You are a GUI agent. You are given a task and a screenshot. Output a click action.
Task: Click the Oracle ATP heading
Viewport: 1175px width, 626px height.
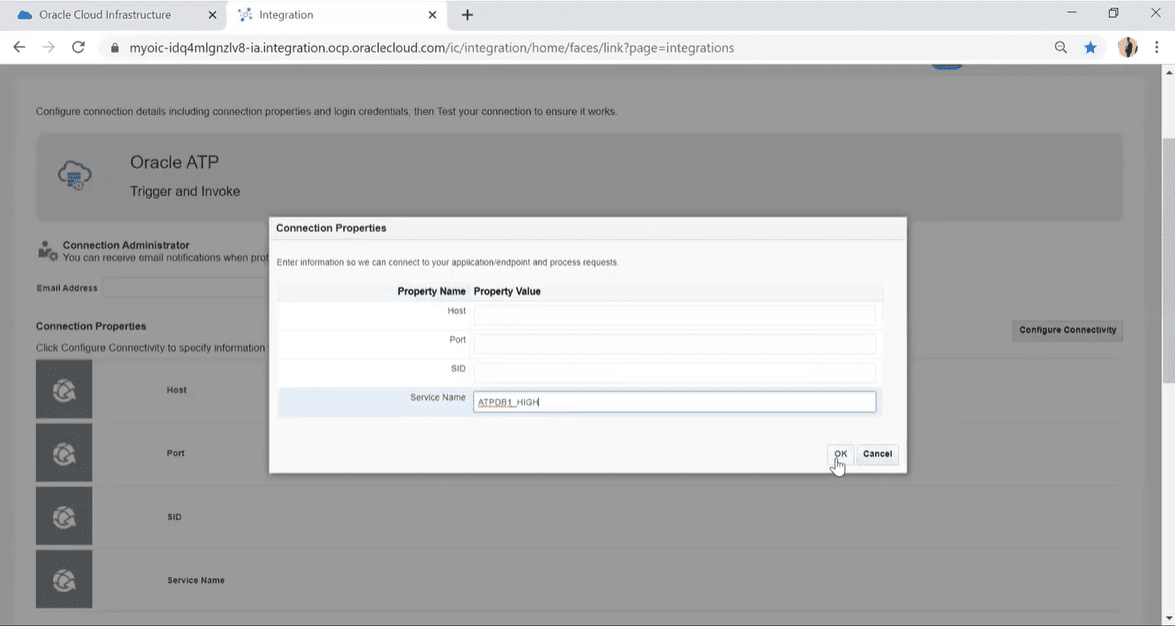(174, 162)
